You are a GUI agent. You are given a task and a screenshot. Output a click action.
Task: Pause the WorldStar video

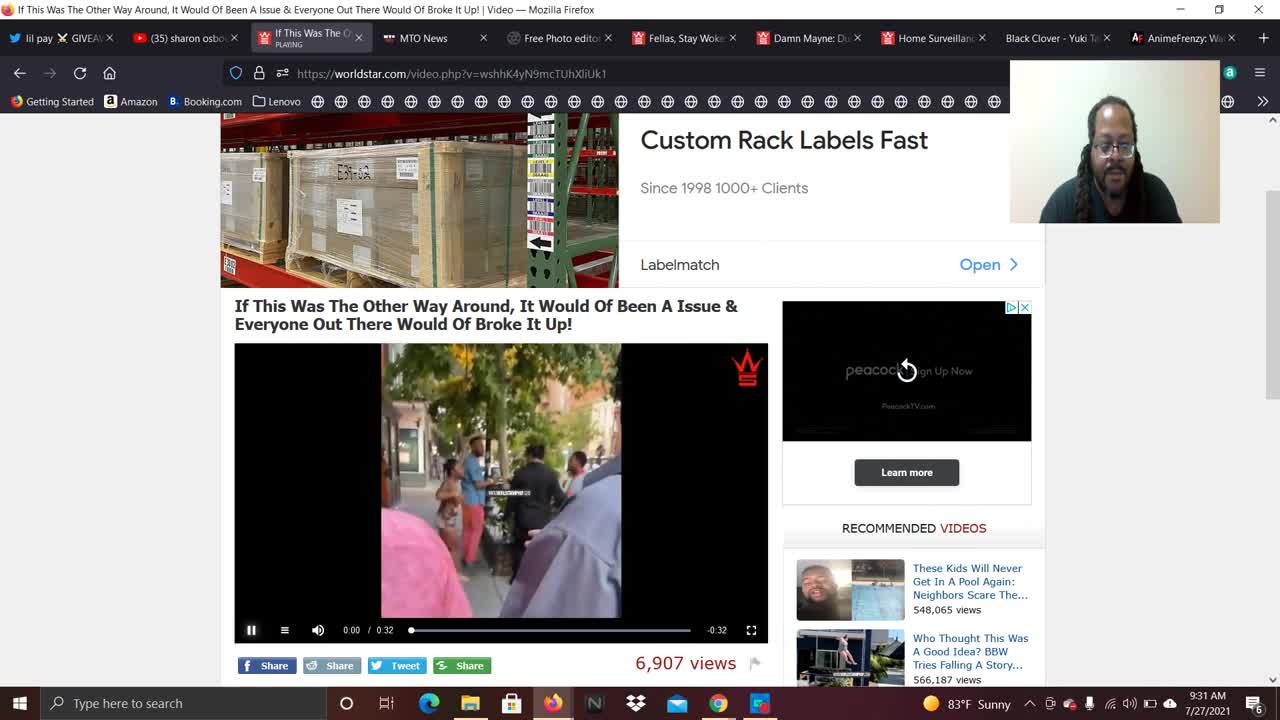pyautogui.click(x=251, y=630)
